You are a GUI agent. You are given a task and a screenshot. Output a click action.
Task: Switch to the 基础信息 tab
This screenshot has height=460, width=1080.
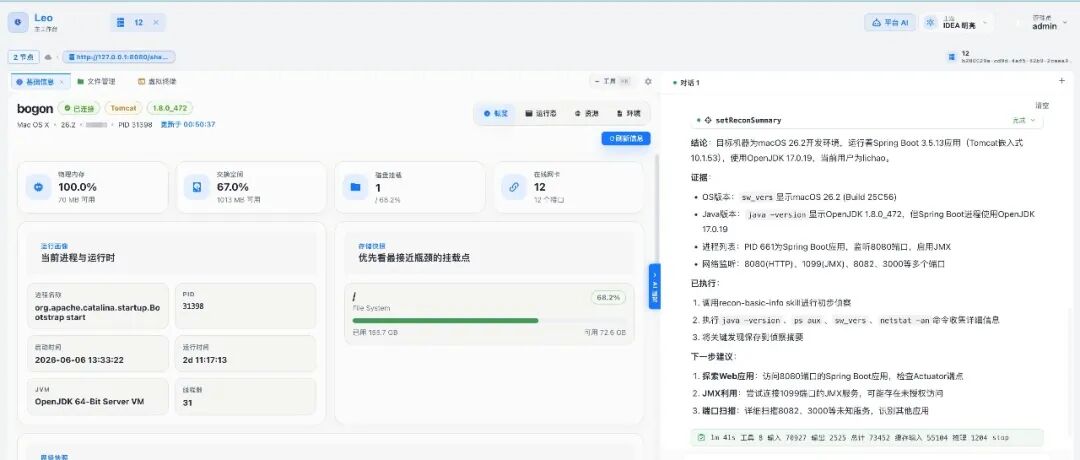[38, 81]
